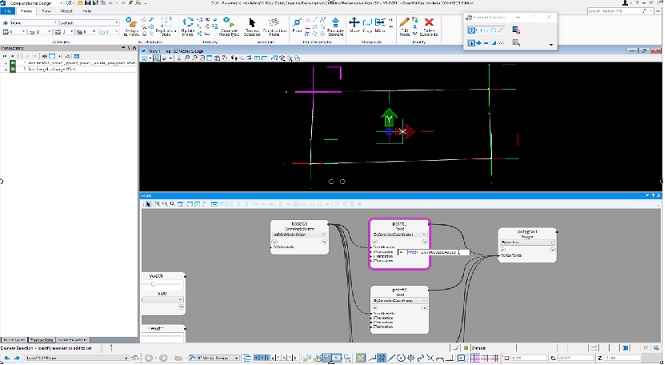
Task: Click the Generate Node Type icon
Action: [229, 25]
